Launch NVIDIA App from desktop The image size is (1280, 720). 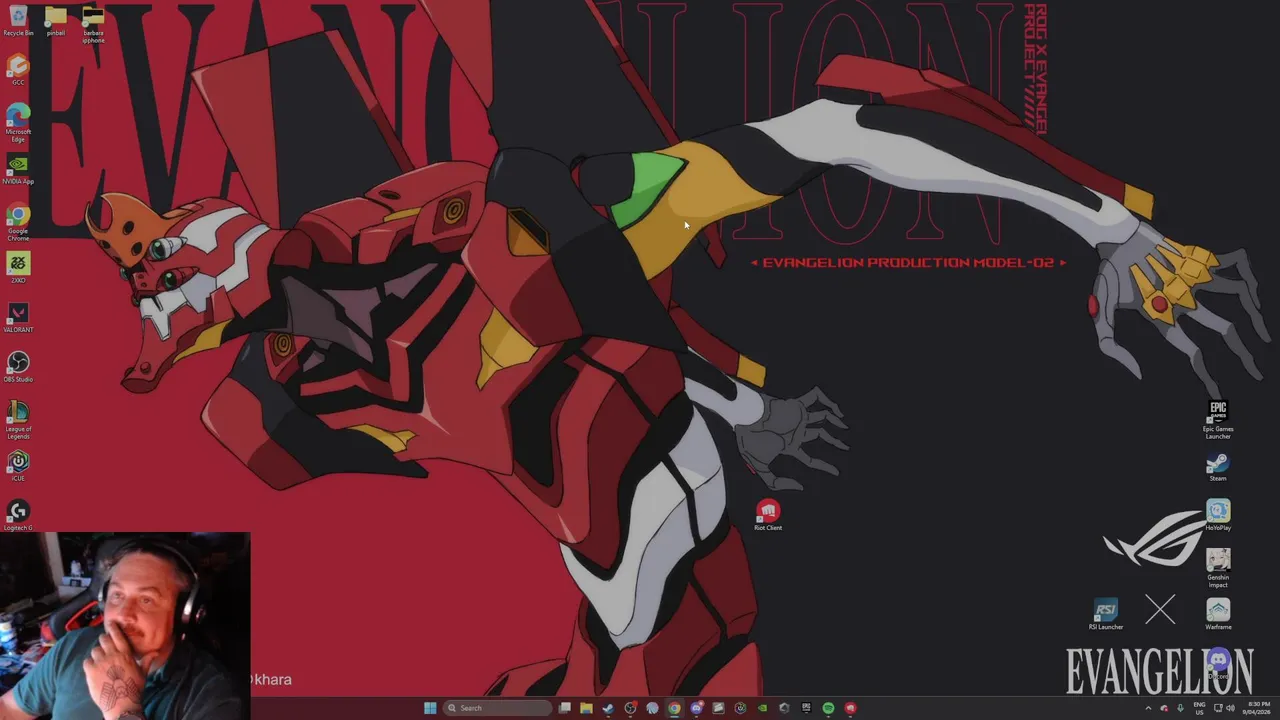(x=18, y=168)
